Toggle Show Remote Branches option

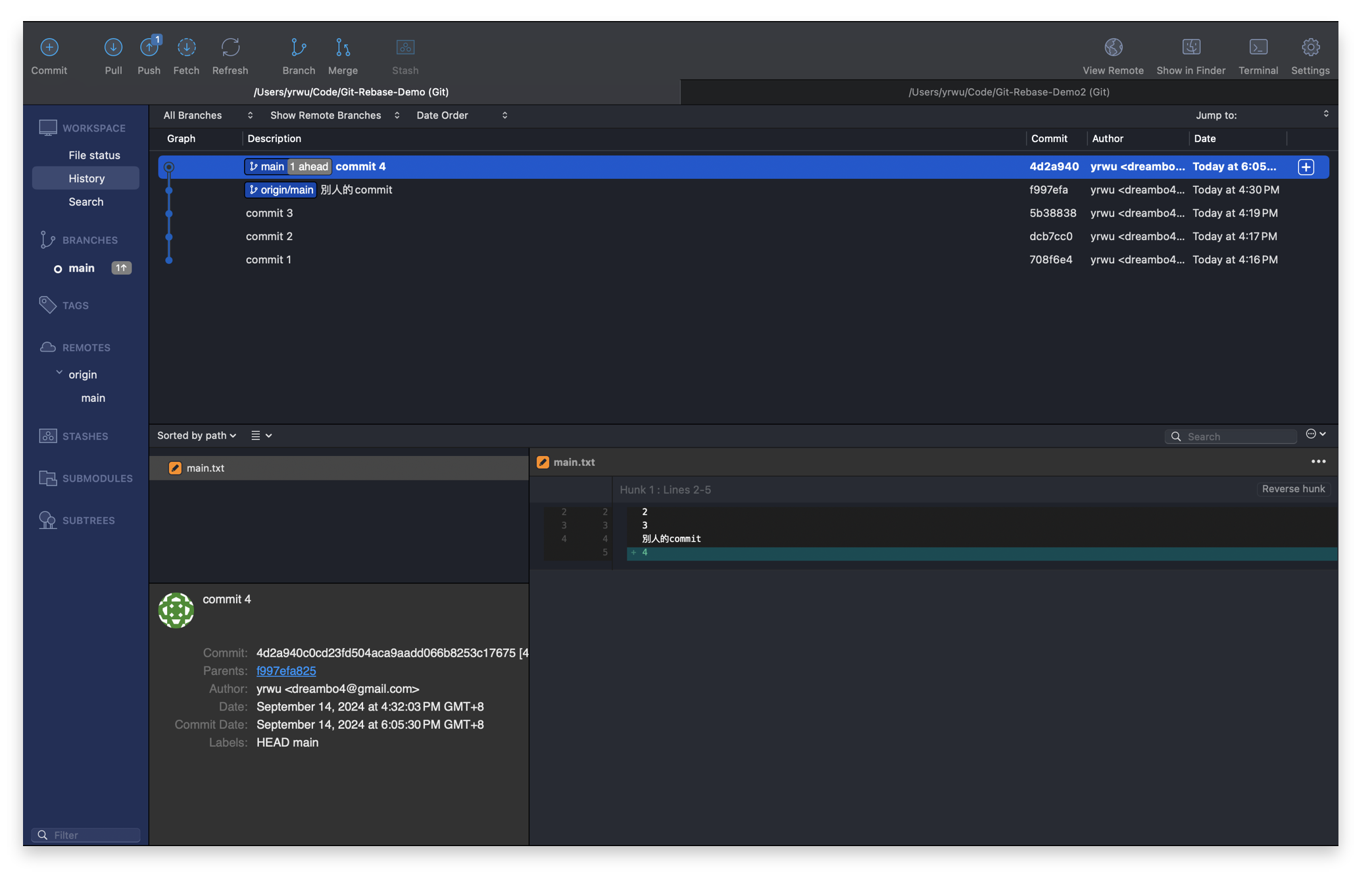pos(334,115)
